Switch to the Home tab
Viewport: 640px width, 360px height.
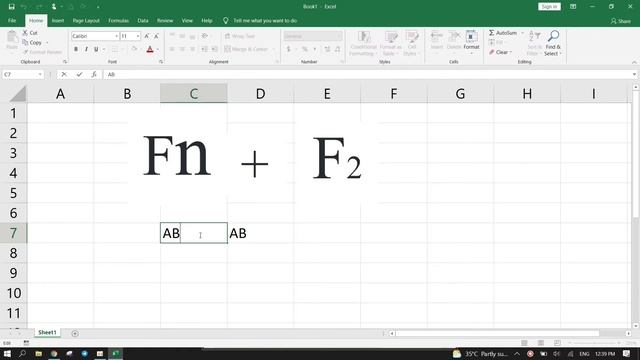pos(36,20)
